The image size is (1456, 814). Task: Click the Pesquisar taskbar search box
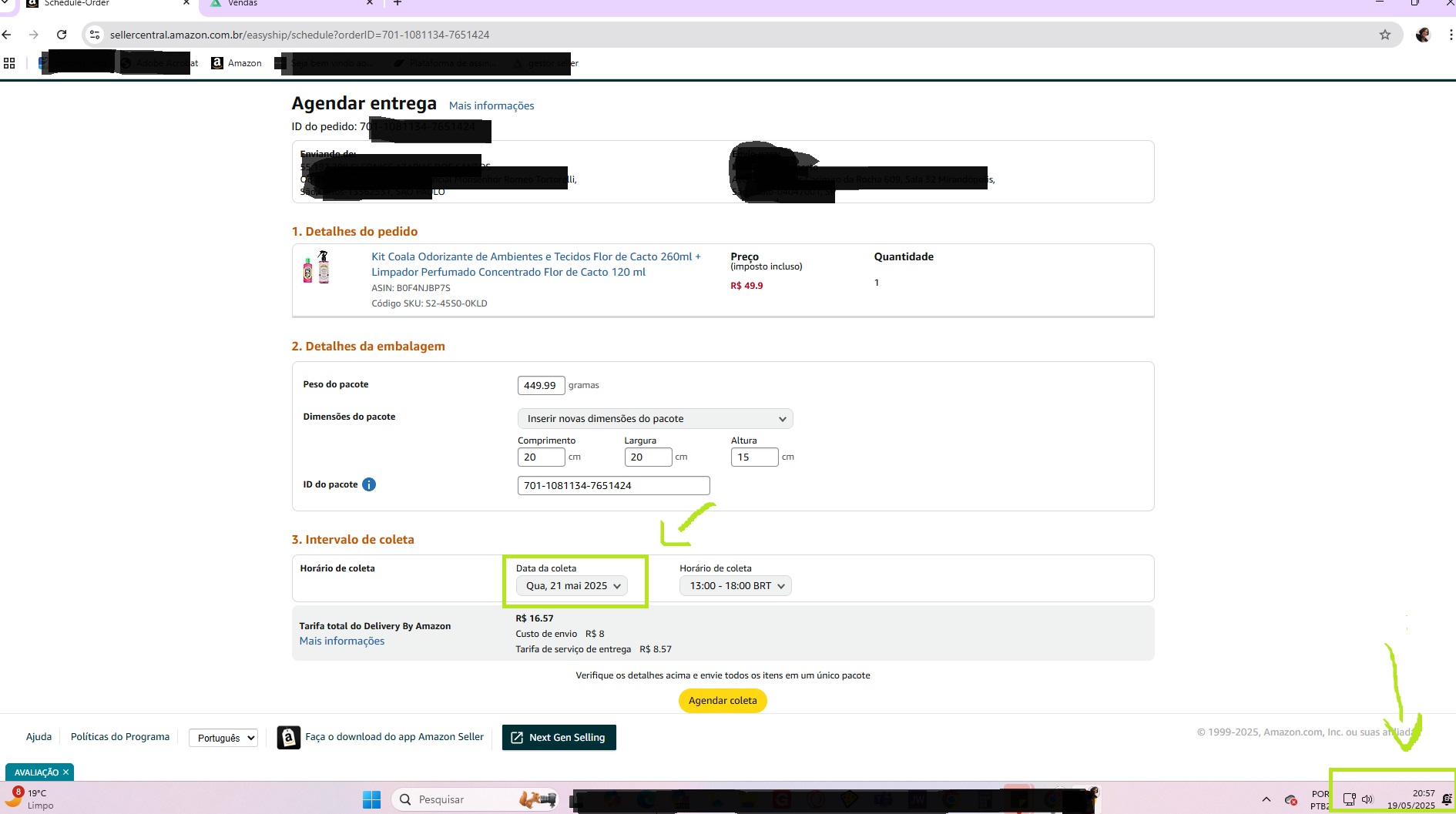coord(474,799)
